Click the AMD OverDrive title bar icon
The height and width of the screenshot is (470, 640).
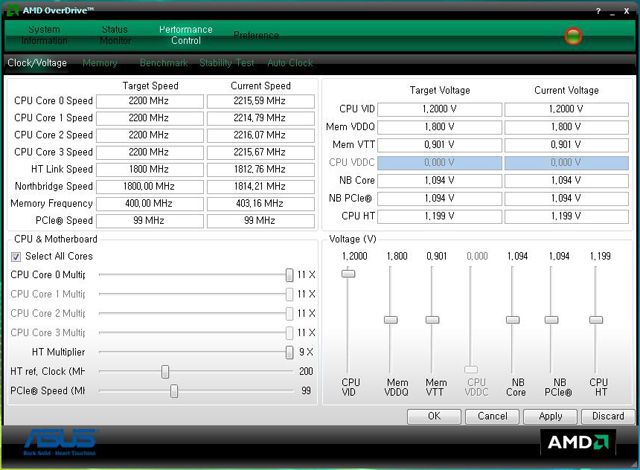tap(13, 11)
